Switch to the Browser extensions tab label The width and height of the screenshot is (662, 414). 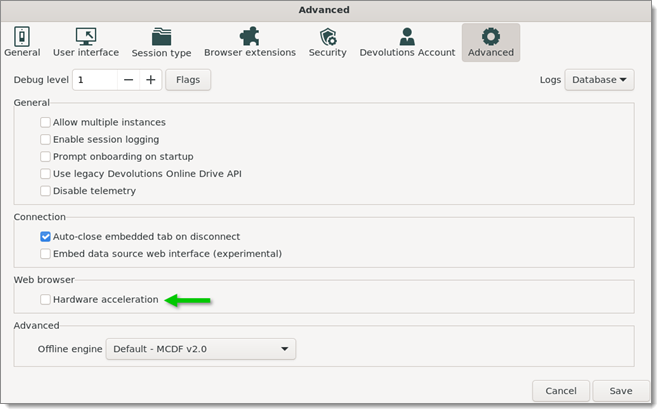point(250,52)
